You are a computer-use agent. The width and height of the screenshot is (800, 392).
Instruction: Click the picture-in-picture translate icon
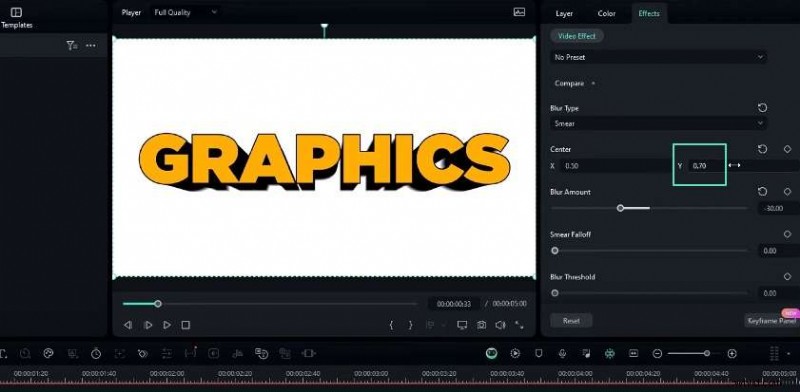point(261,353)
